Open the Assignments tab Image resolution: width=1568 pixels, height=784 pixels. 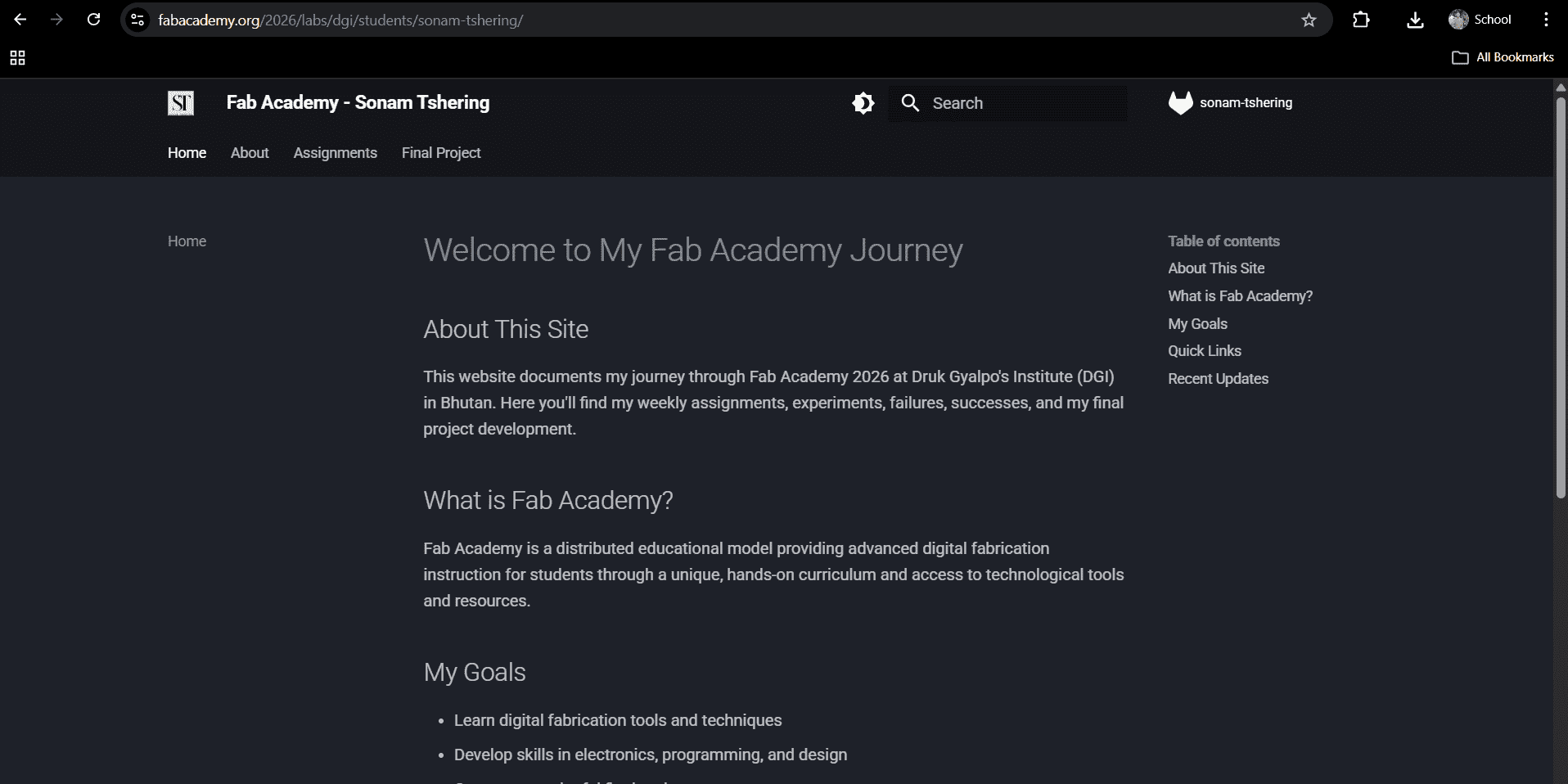(336, 153)
